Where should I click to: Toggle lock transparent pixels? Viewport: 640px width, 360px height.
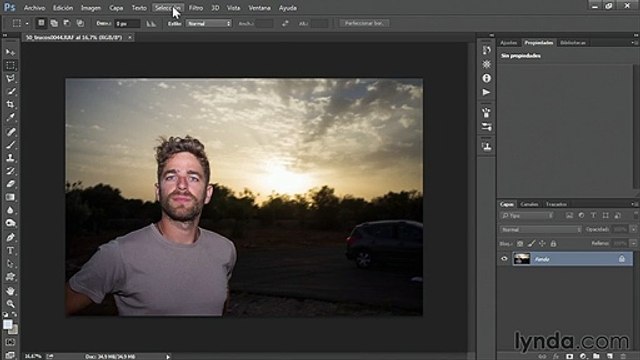[520, 244]
